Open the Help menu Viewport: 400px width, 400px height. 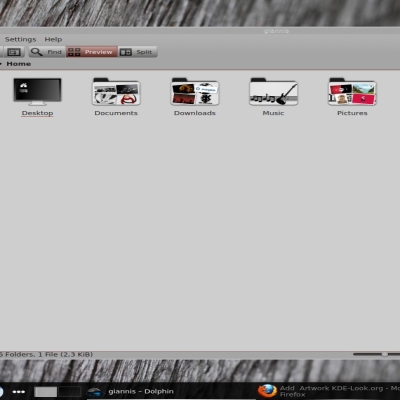pyautogui.click(x=53, y=39)
